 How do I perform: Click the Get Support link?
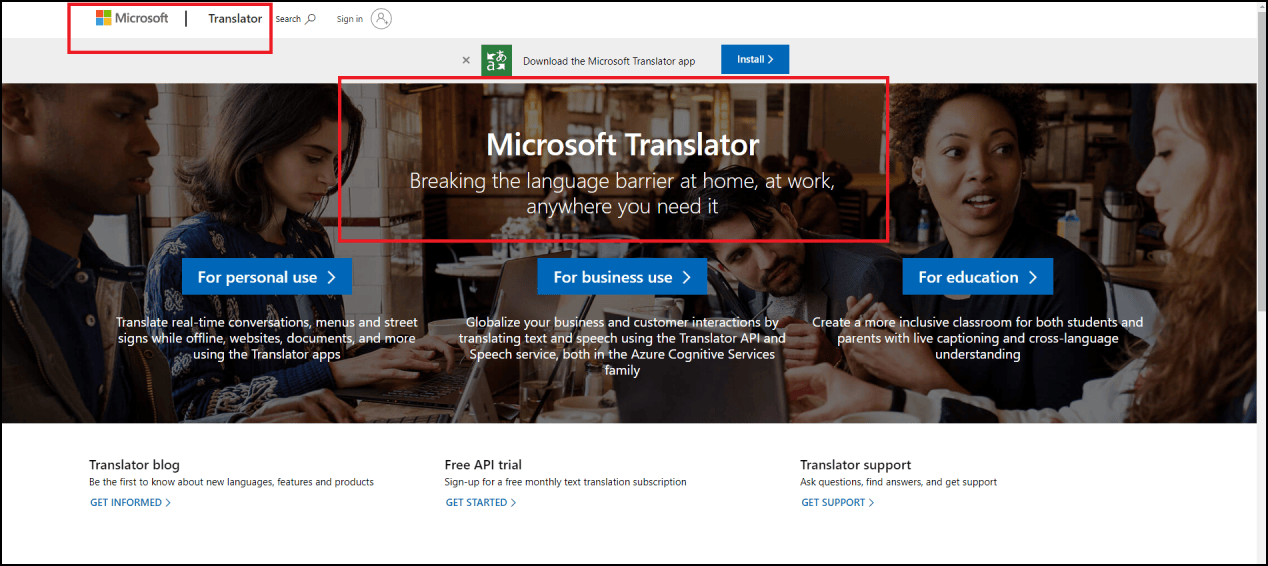(x=838, y=503)
